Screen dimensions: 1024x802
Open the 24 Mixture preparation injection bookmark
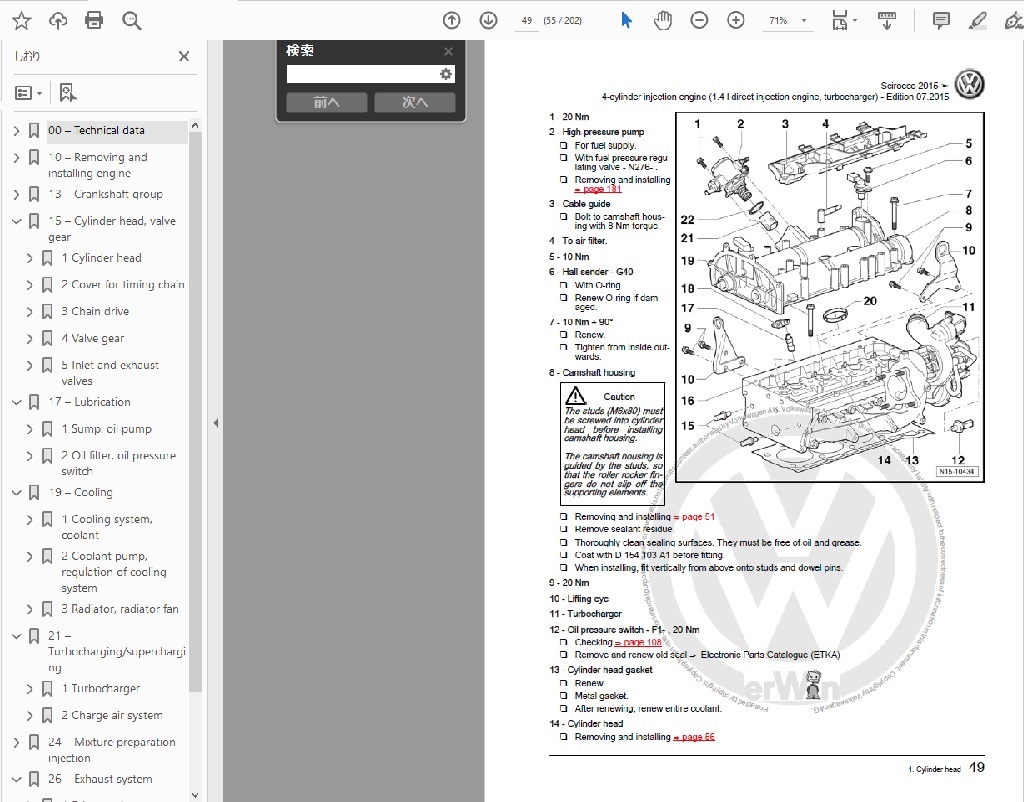(x=112, y=750)
